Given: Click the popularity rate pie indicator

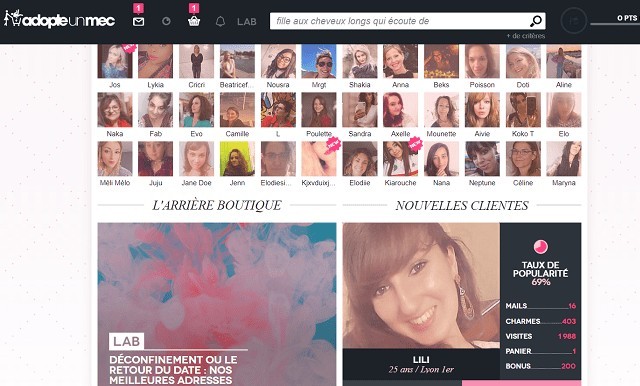Looking at the screenshot, I should tap(541, 247).
